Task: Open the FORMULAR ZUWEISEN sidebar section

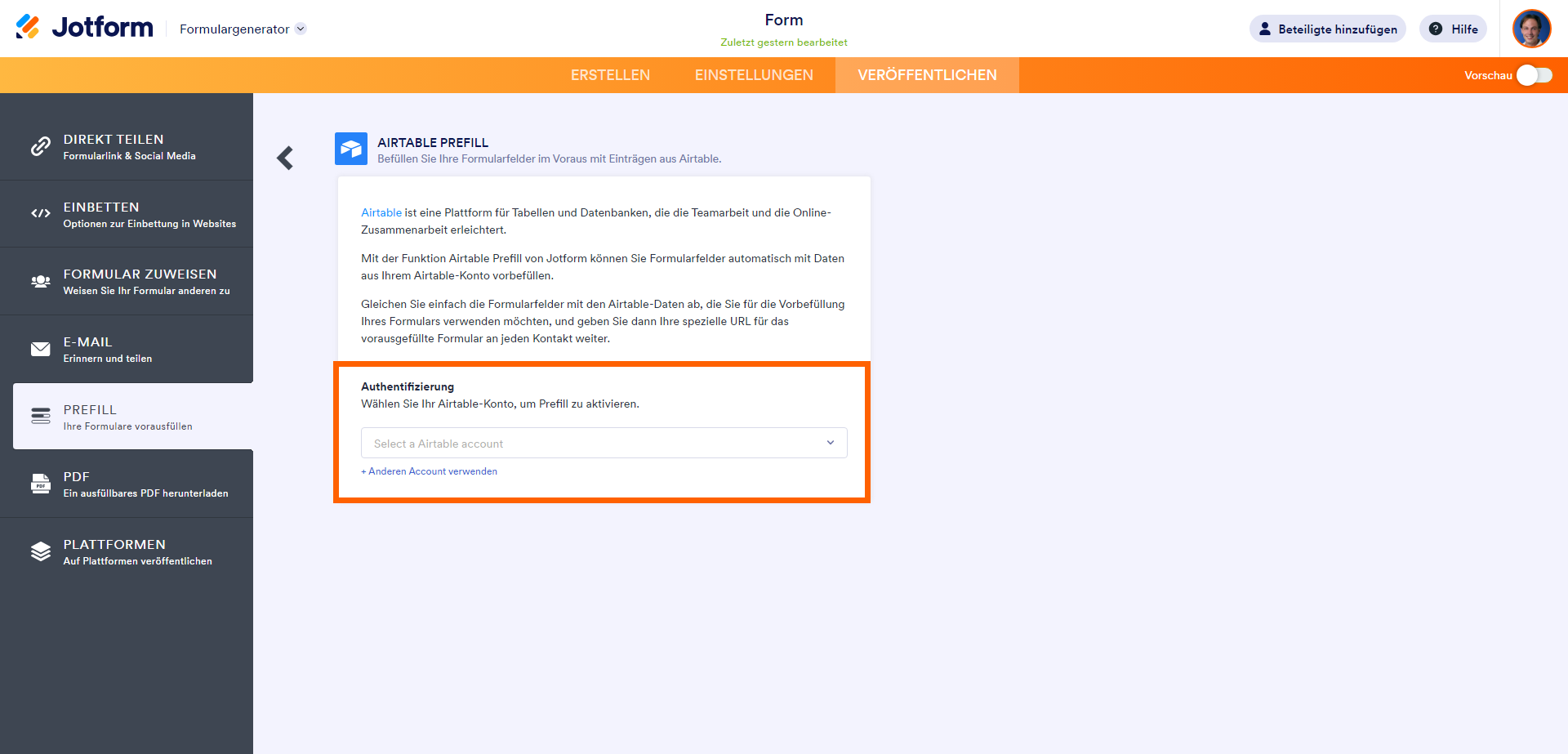Action: tap(127, 281)
